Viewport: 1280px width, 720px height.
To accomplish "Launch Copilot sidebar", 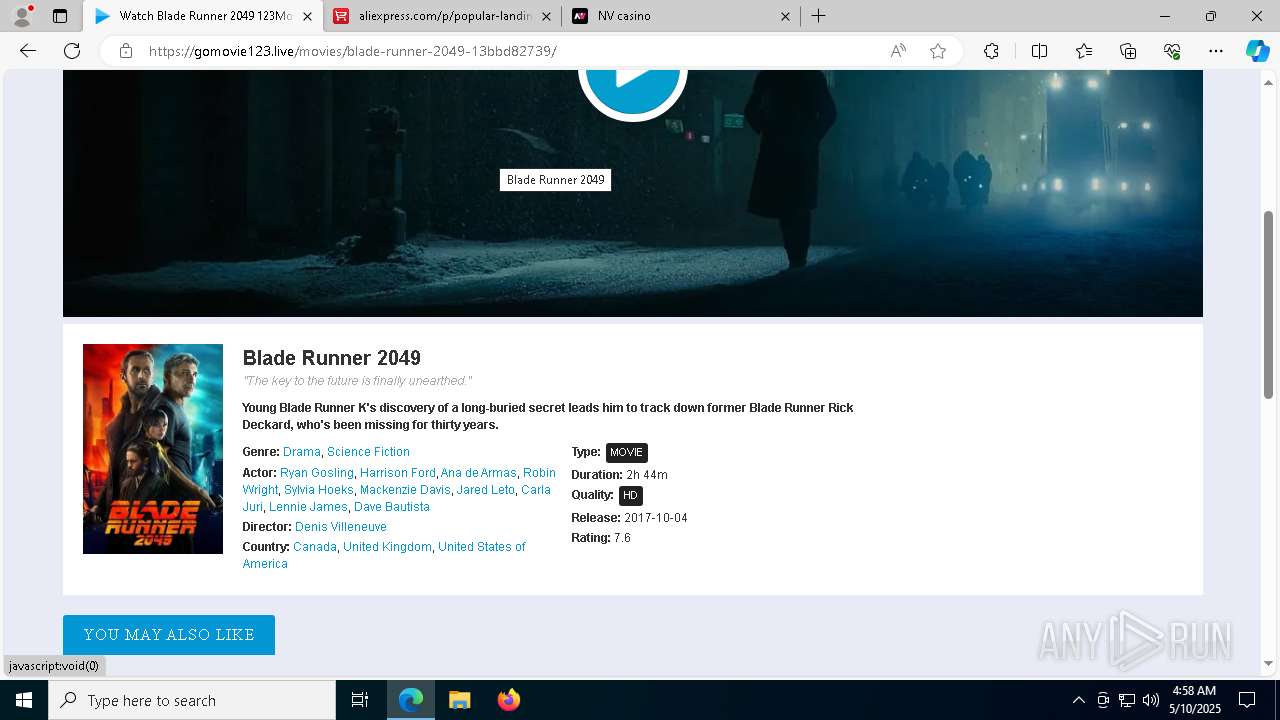I will [1257, 51].
